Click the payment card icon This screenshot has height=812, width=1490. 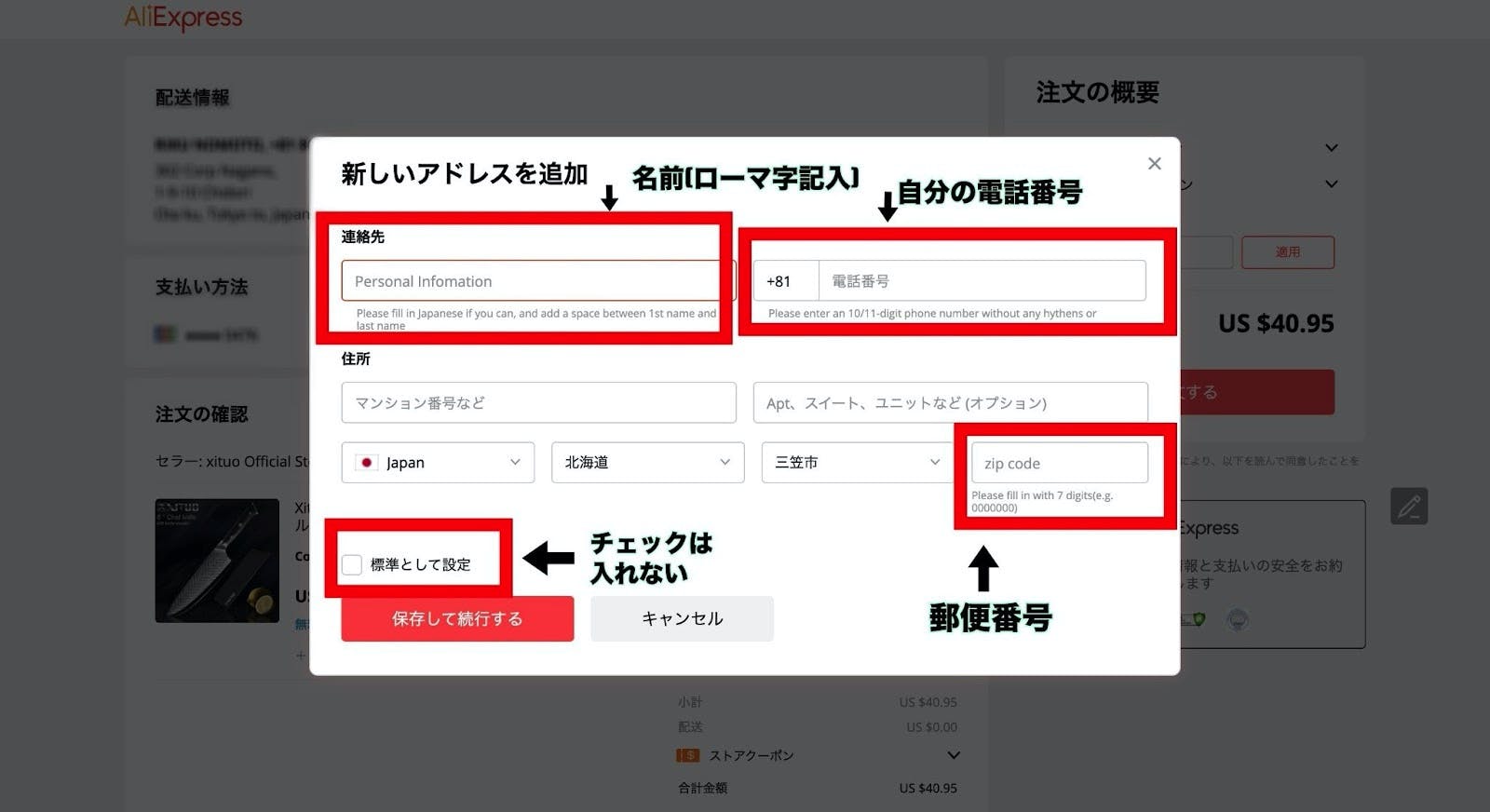[x=165, y=334]
